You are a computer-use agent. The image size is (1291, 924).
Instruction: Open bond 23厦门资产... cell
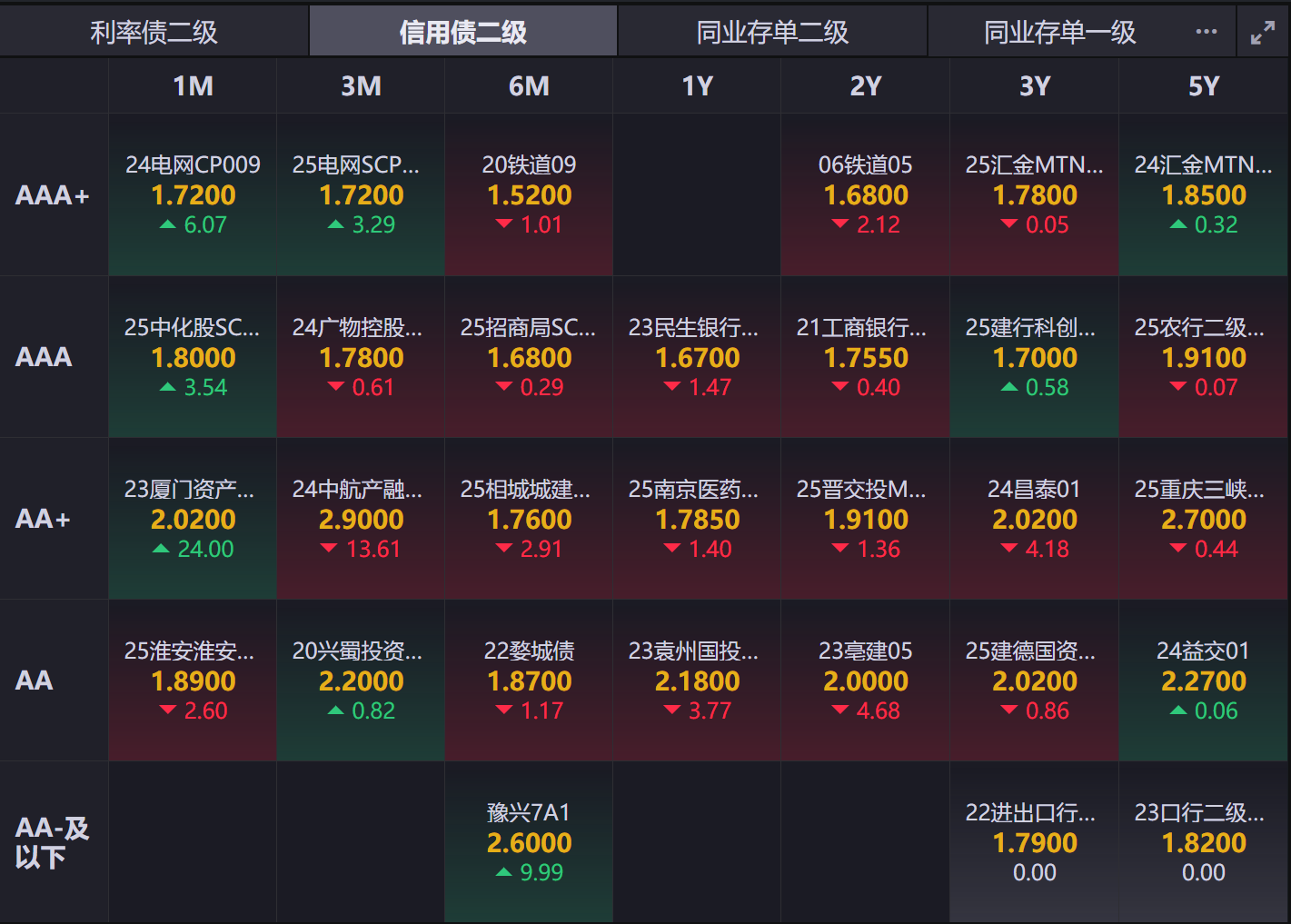click(x=193, y=519)
